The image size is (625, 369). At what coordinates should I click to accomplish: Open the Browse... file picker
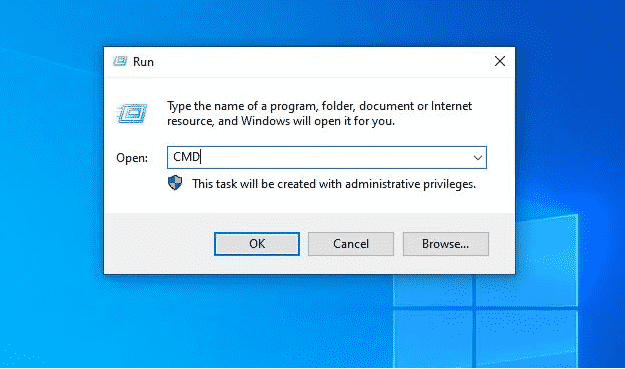445,244
